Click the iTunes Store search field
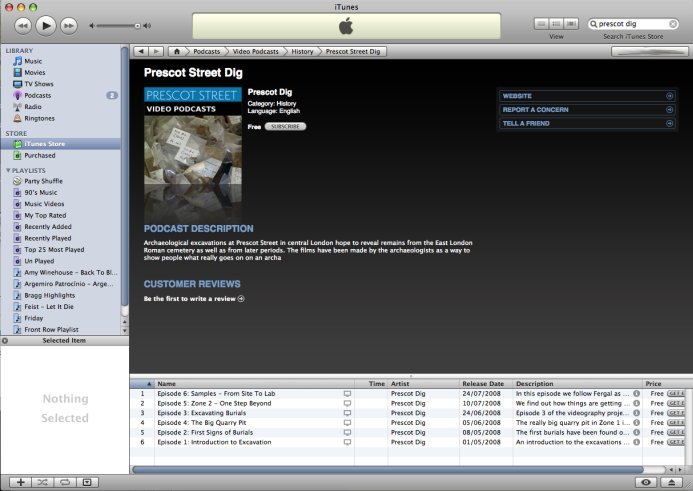The image size is (693, 491). pyautogui.click(x=633, y=24)
